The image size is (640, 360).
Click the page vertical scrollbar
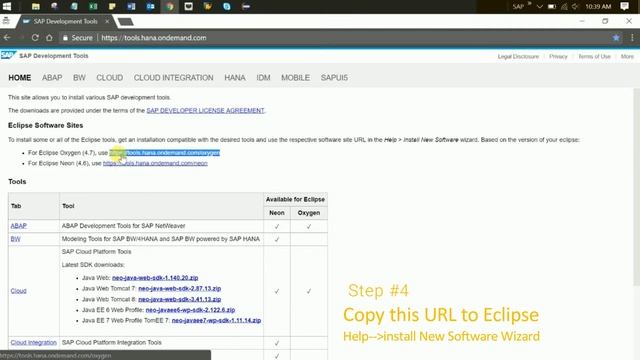tap(636, 187)
